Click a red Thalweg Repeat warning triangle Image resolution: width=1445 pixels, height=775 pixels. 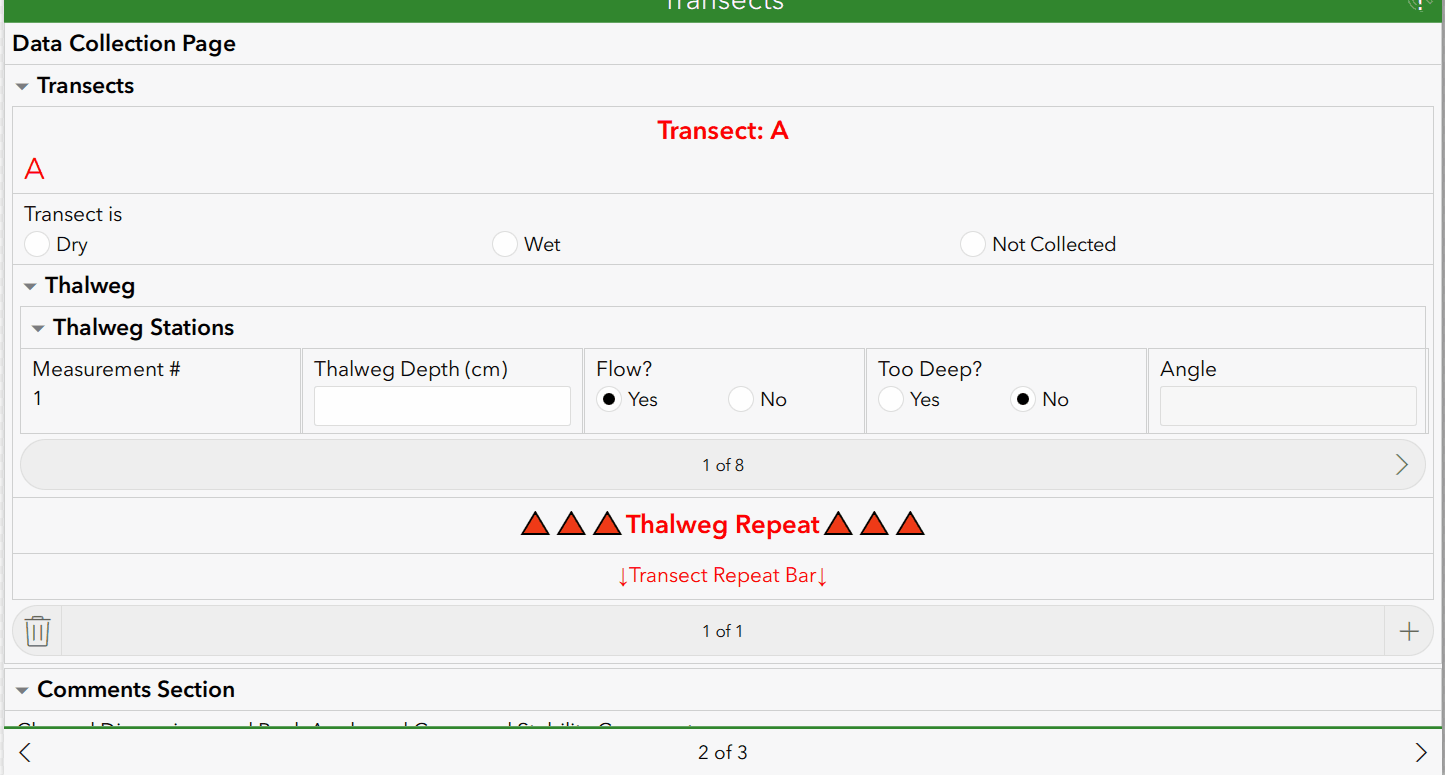point(536,522)
